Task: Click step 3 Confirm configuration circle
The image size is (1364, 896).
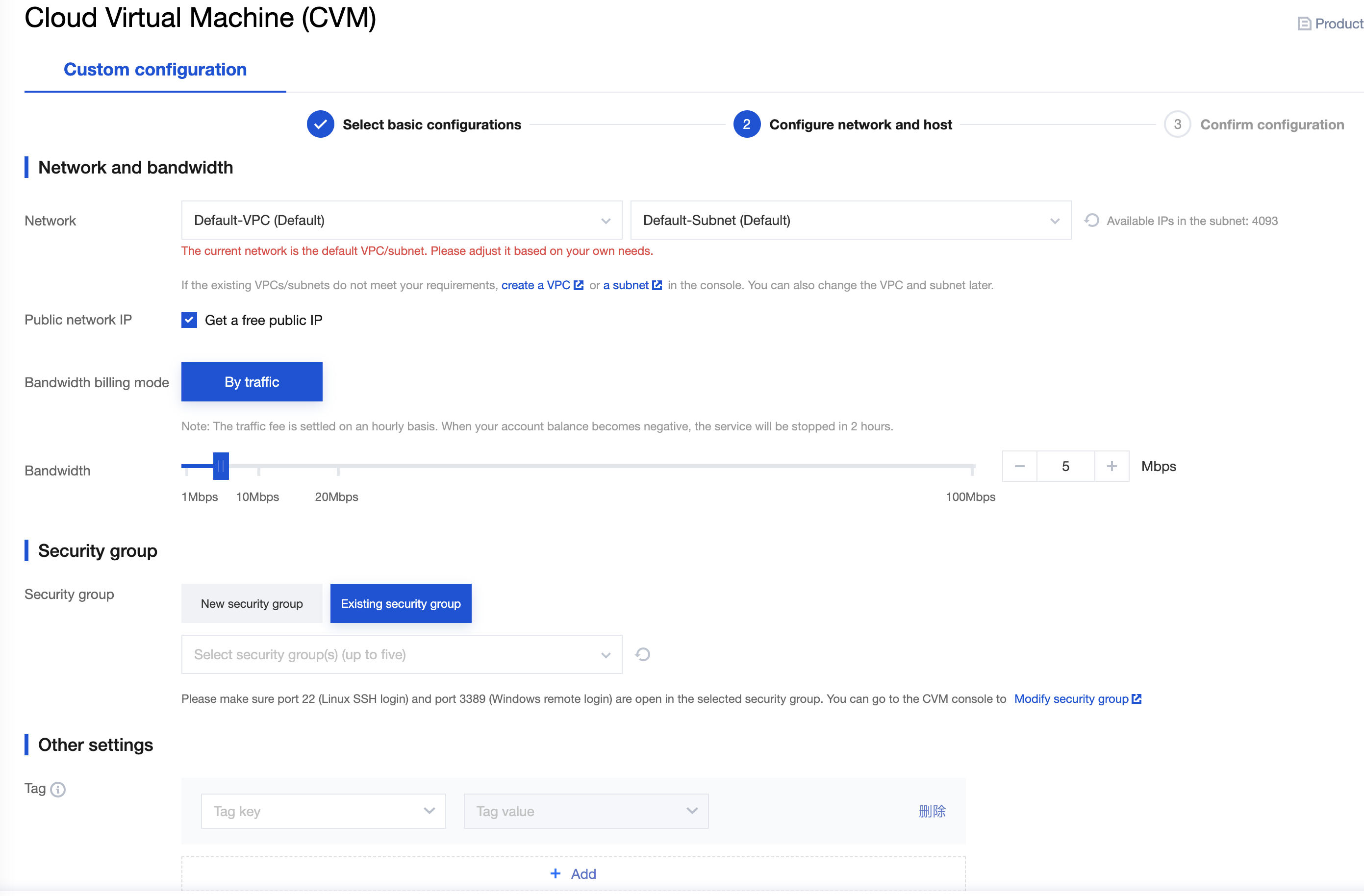Action: (x=1177, y=124)
